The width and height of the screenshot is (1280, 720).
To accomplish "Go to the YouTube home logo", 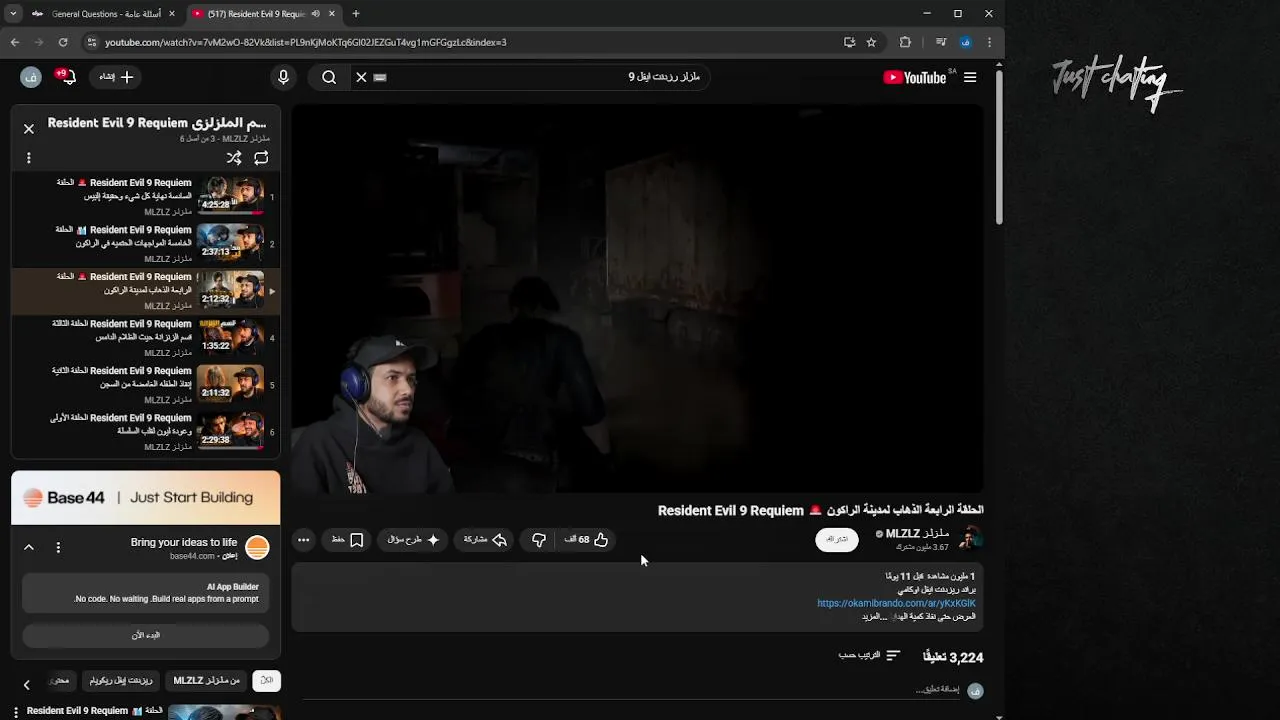I will [x=915, y=77].
